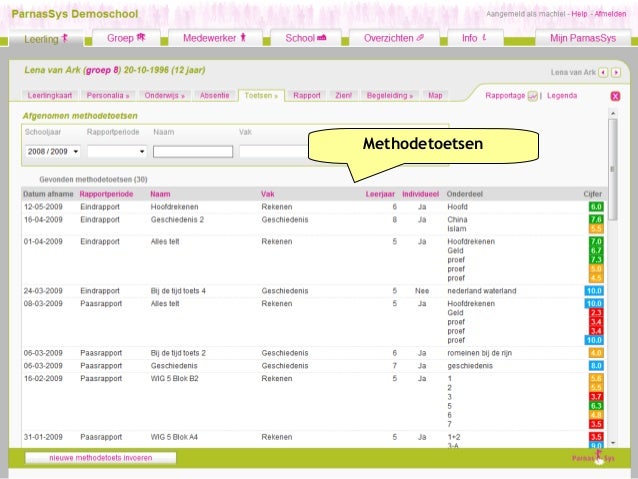Click the Rapportage chart icon
Viewport: 638px width, 479px height.
(x=533, y=96)
